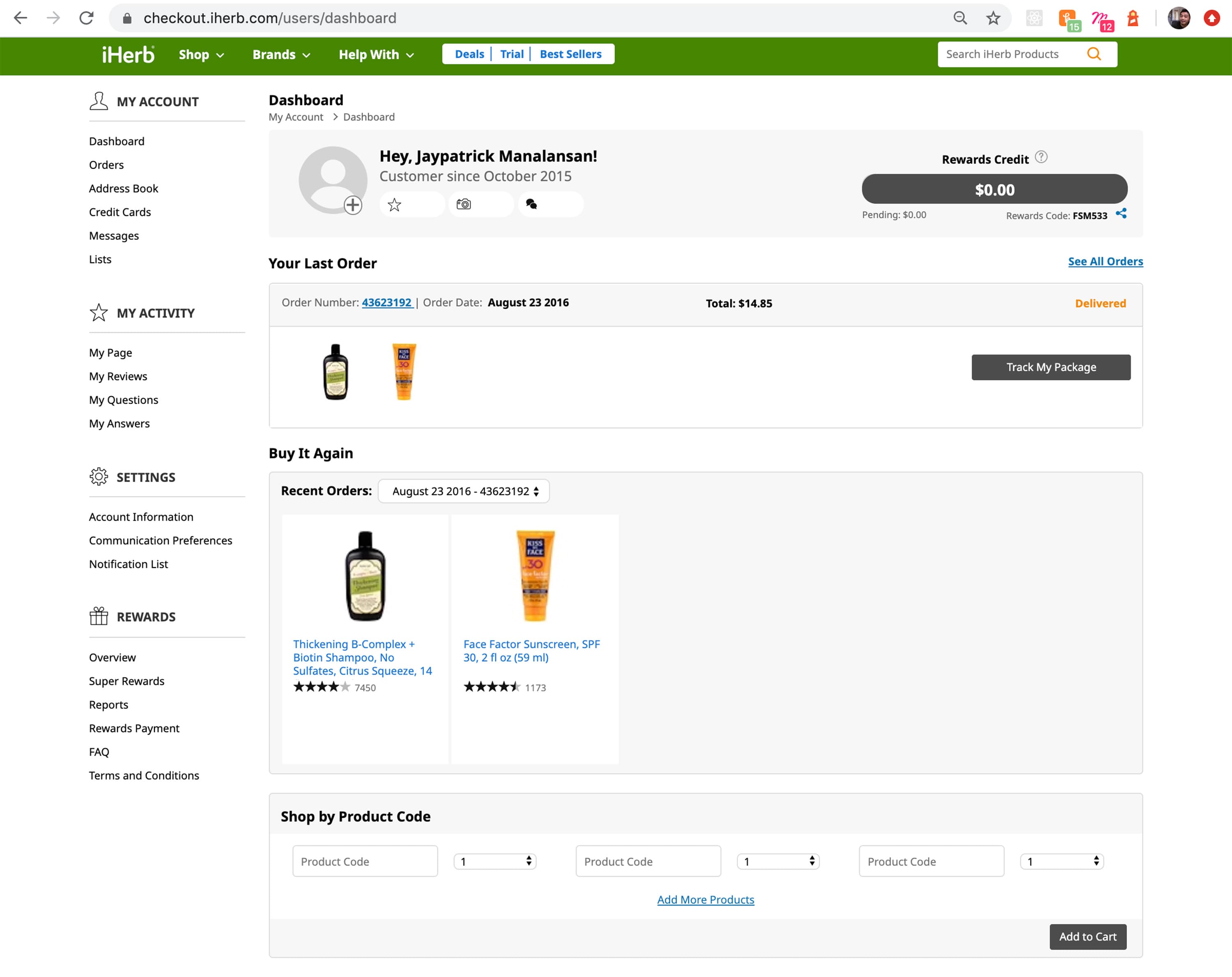Click the browser forward arrow

(53, 18)
